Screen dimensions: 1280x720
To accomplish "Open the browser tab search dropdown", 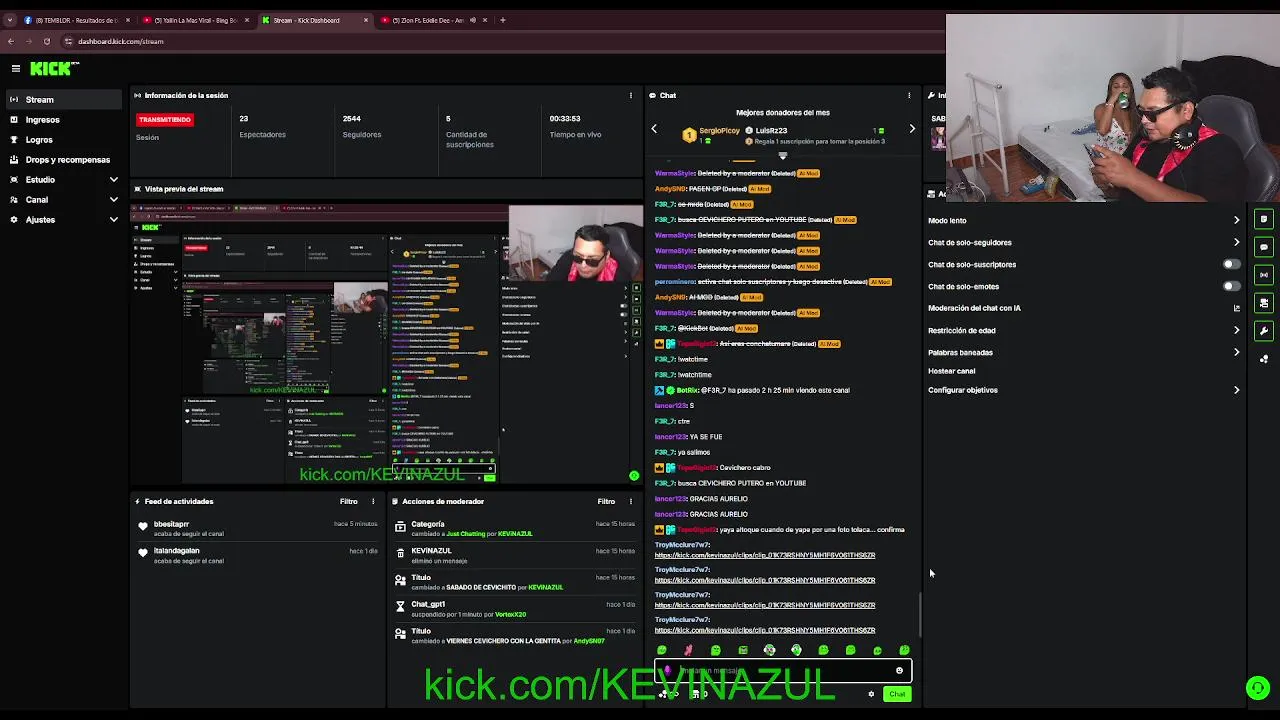I will pos(10,20).
